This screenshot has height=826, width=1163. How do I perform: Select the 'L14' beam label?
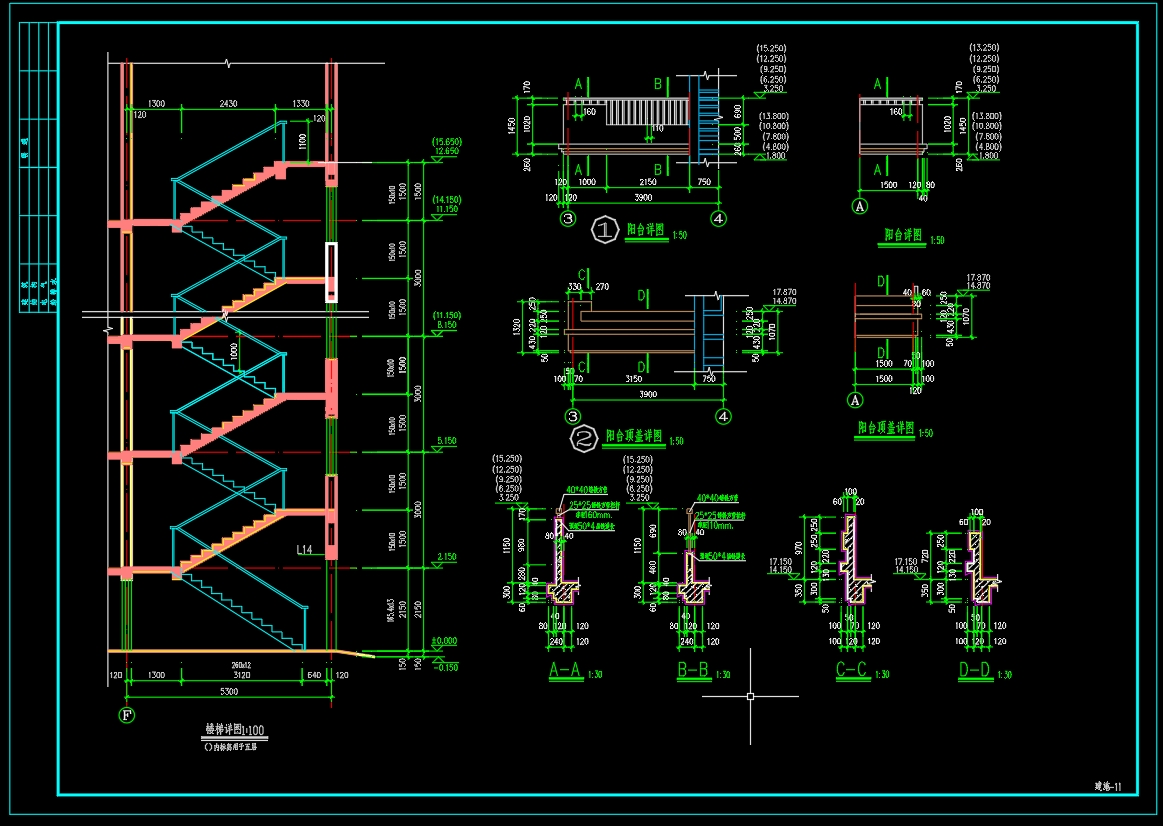(304, 550)
